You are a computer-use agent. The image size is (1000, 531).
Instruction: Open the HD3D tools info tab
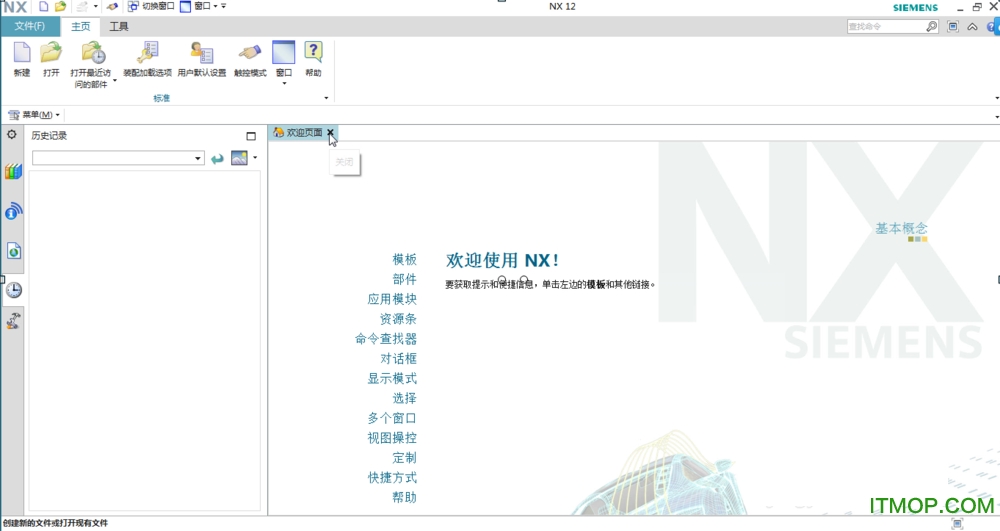point(13,211)
